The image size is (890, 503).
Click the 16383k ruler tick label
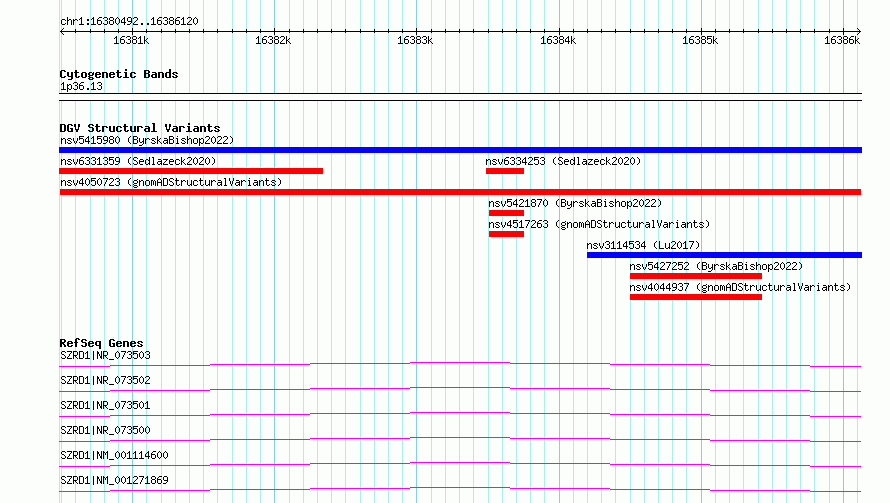pos(415,40)
